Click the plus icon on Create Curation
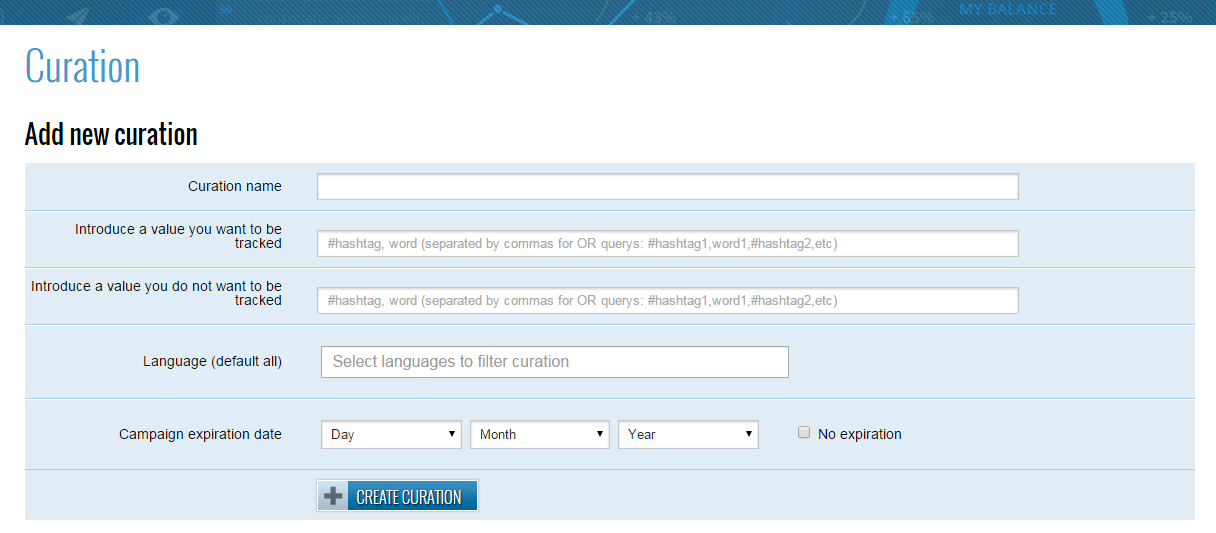This screenshot has height=533, width=1216. click(334, 497)
